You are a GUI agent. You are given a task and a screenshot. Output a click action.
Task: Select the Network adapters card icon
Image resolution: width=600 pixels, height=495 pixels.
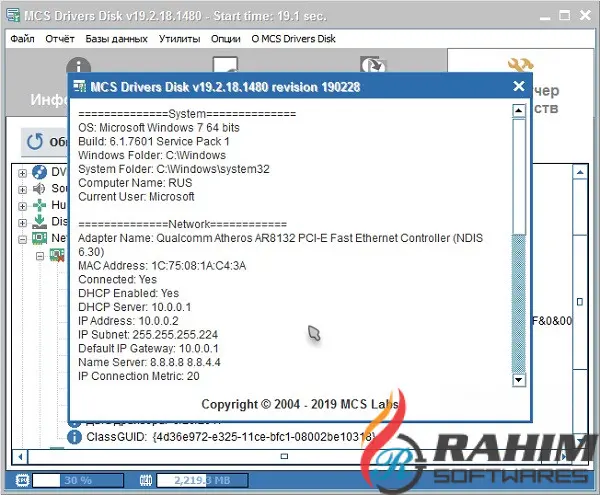pos(39,238)
